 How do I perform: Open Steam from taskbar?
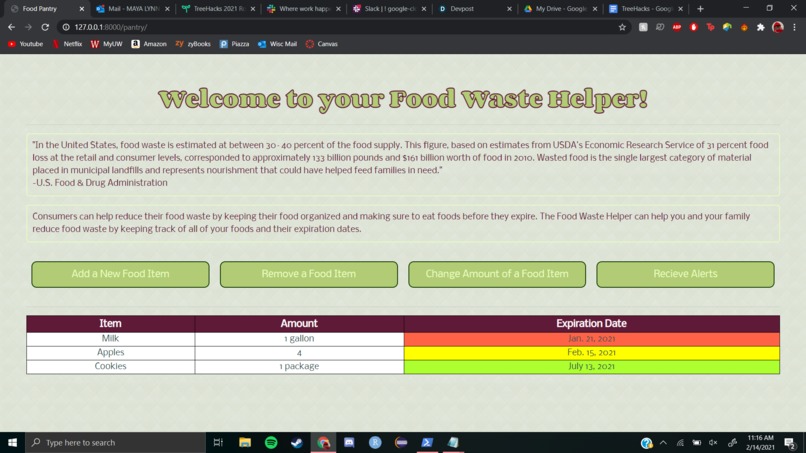(297, 442)
